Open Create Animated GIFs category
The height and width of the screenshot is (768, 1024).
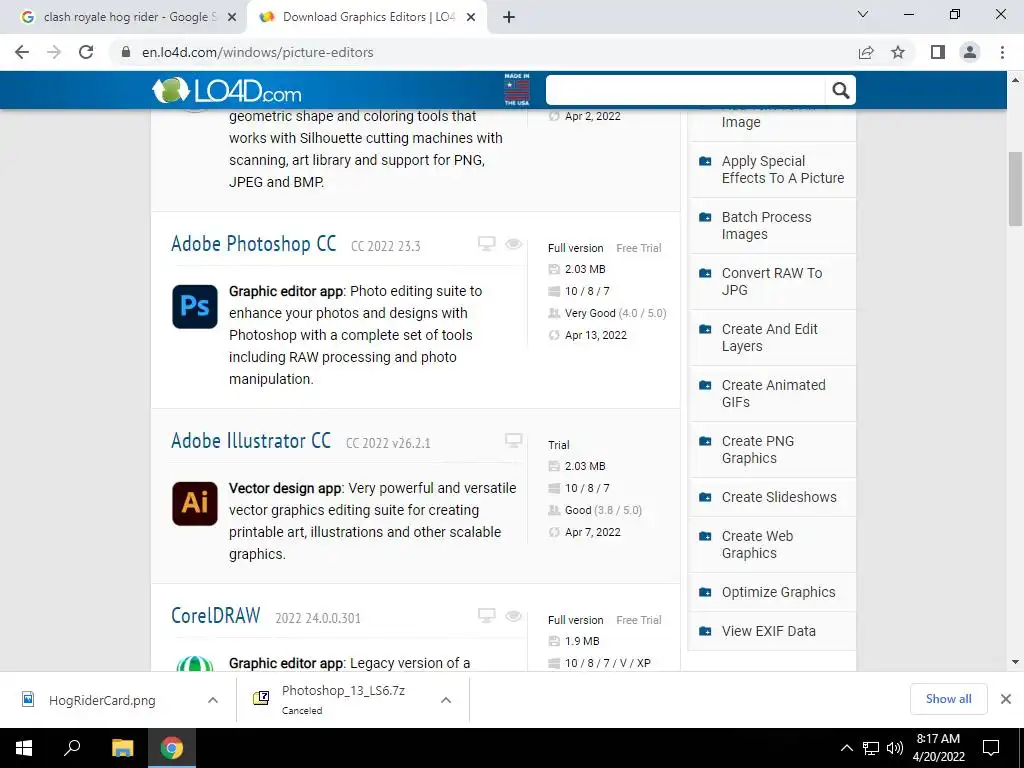pos(773,394)
